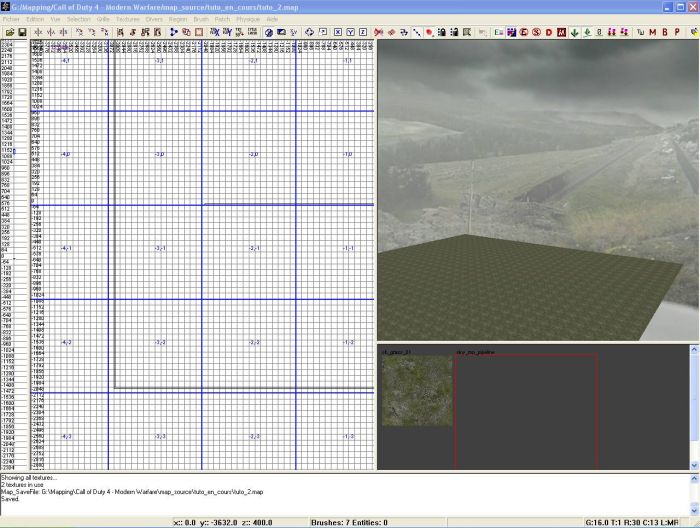Click the E entity toolbar icon

tap(499, 32)
